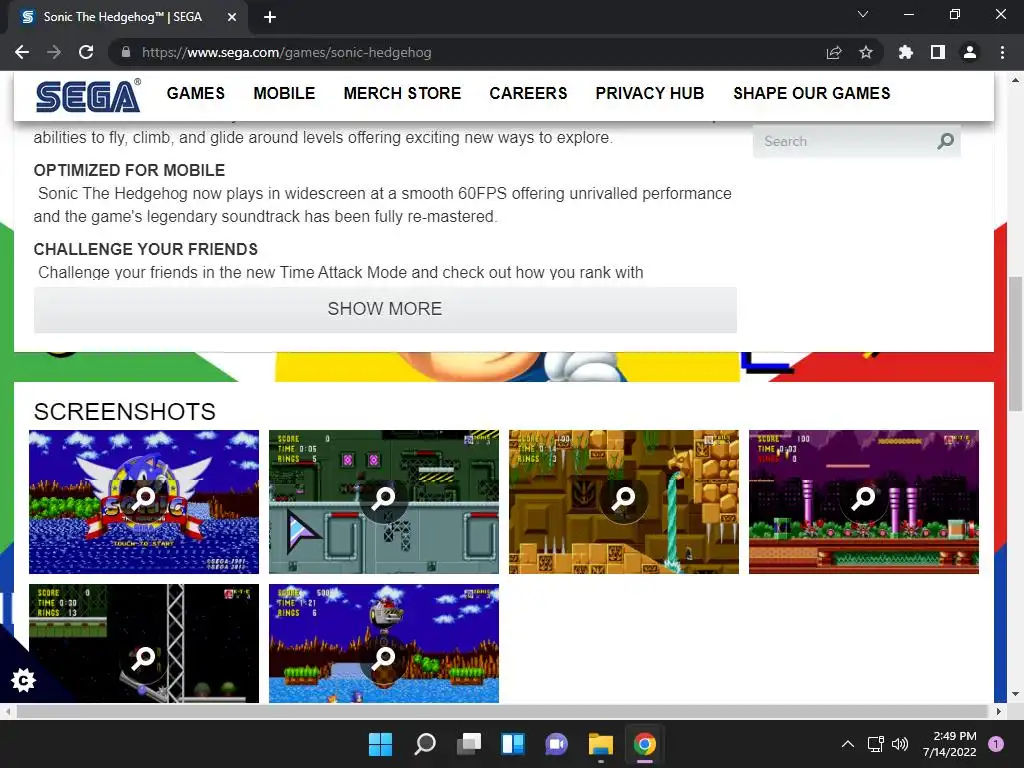Open the Eggman boss fight screenshot
1024x768 pixels.
click(384, 643)
